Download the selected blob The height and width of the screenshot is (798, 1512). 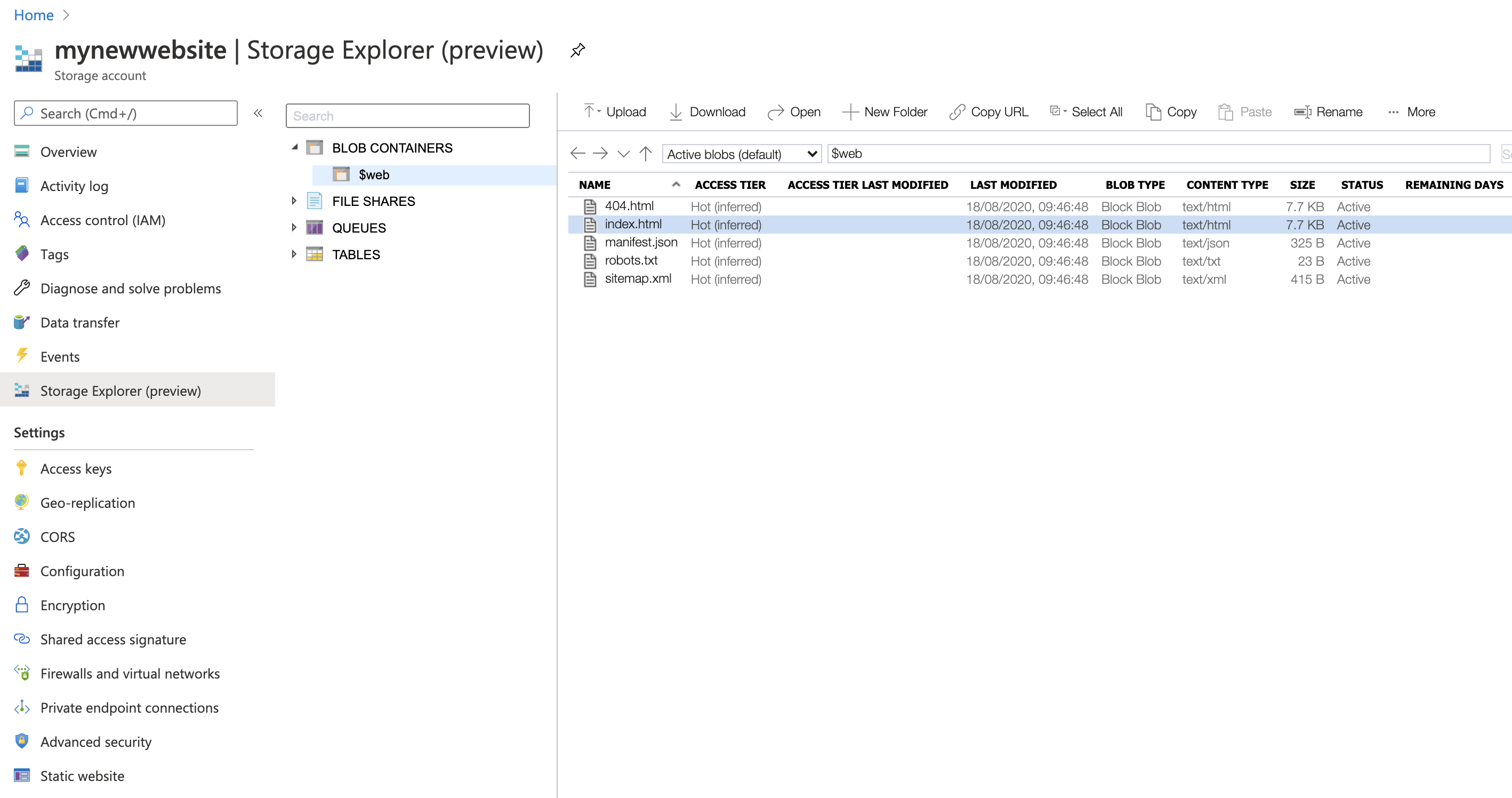click(x=708, y=111)
